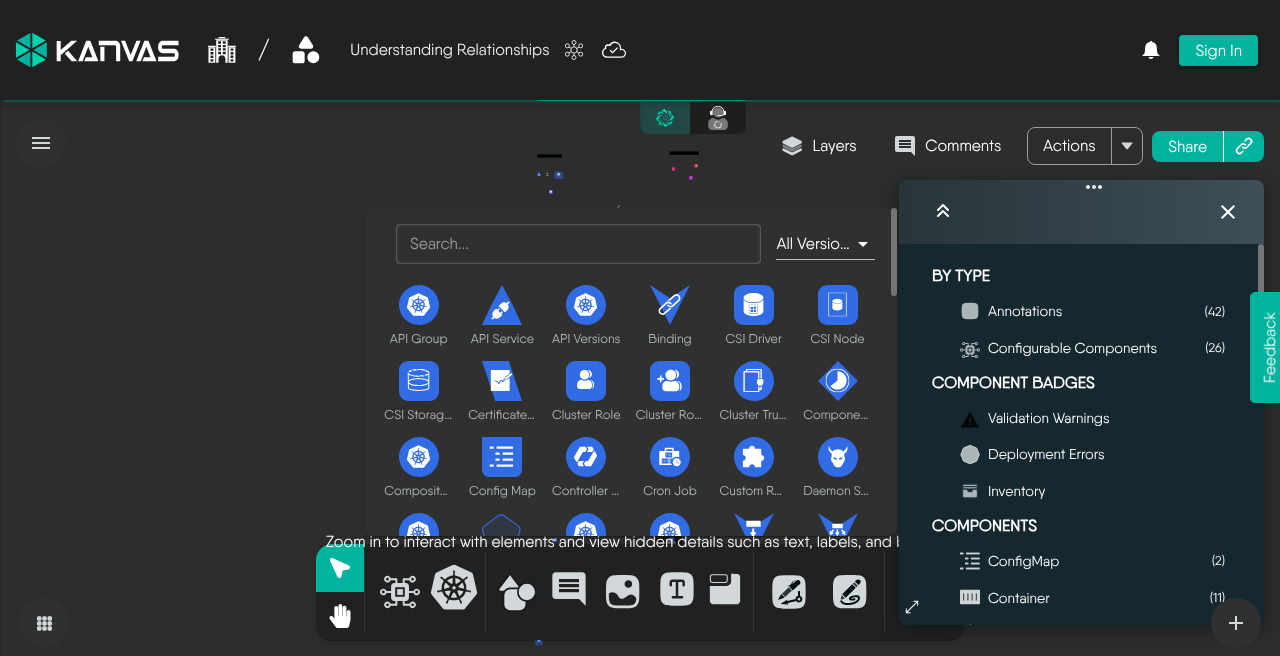Click the design relationships icon beside title
Screen dimensions: 1280x656
coord(574,50)
